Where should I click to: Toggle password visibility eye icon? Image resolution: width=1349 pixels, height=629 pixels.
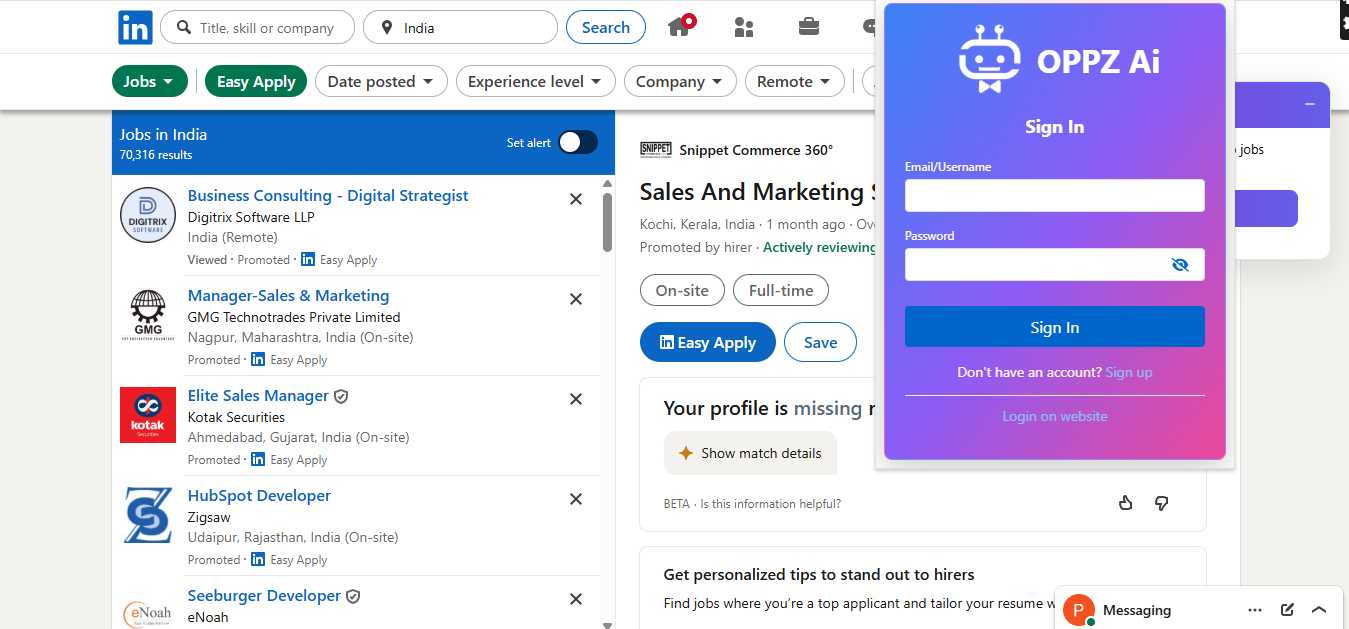click(1180, 265)
